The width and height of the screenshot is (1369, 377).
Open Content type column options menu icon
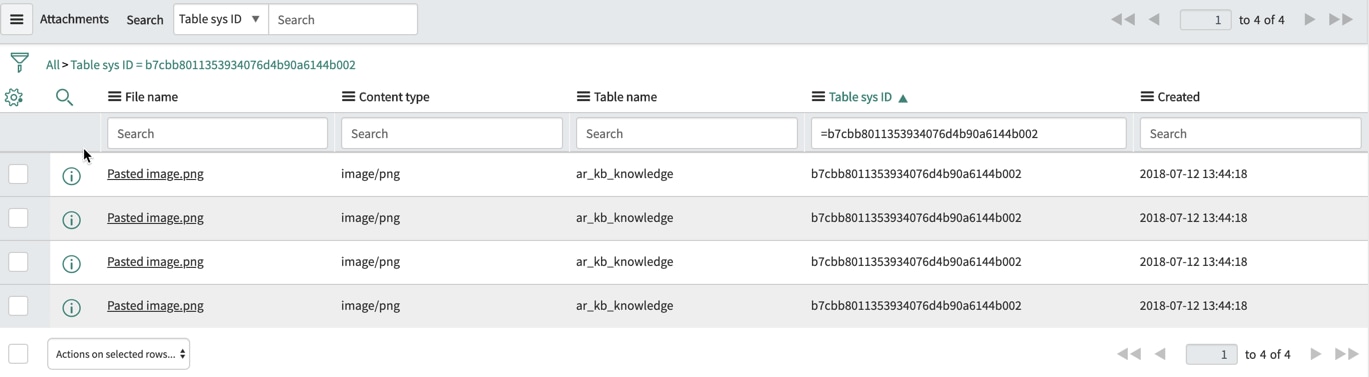(348, 97)
